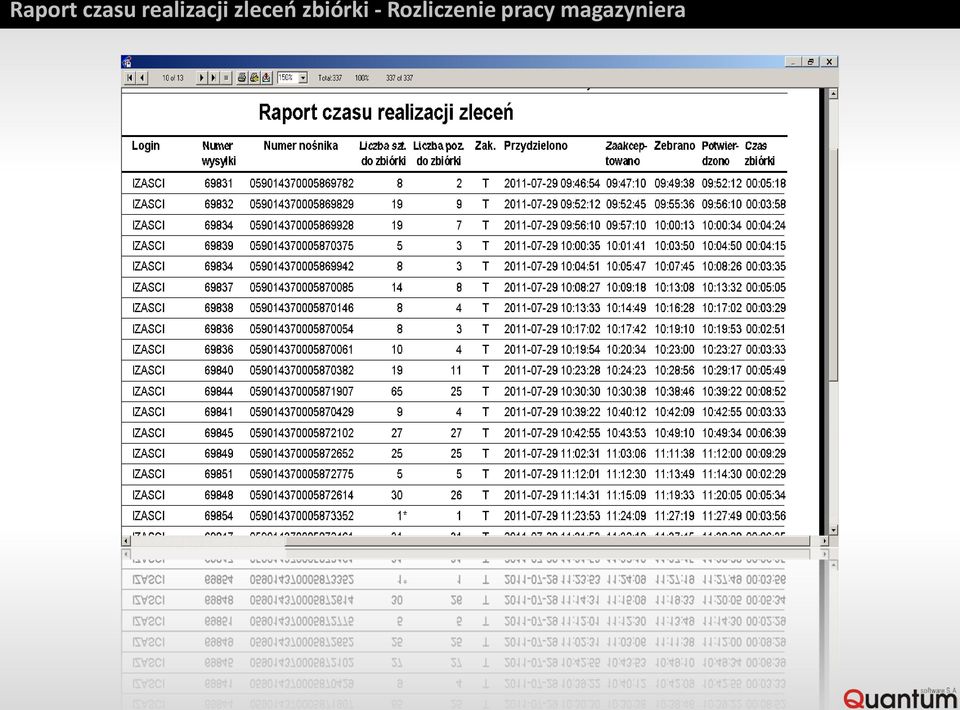The image size is (960, 710).
Task: Click the 'Numer nośnika' column header
Action: coord(301,146)
